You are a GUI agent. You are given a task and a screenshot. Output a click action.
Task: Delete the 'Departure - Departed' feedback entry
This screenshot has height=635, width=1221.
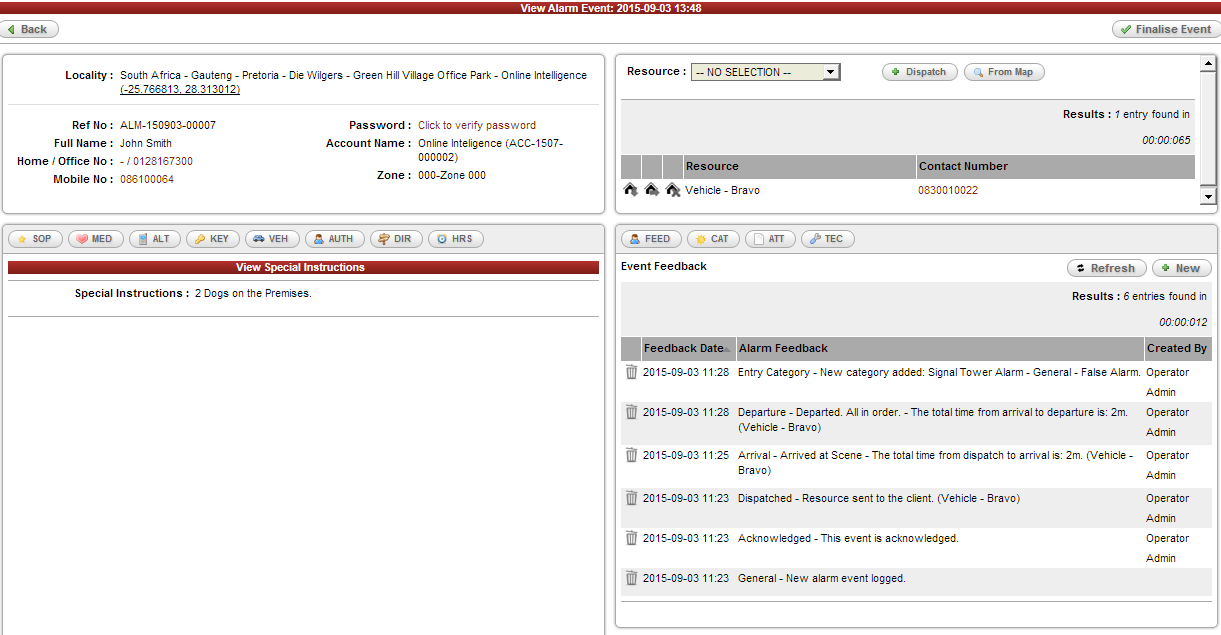coord(631,412)
